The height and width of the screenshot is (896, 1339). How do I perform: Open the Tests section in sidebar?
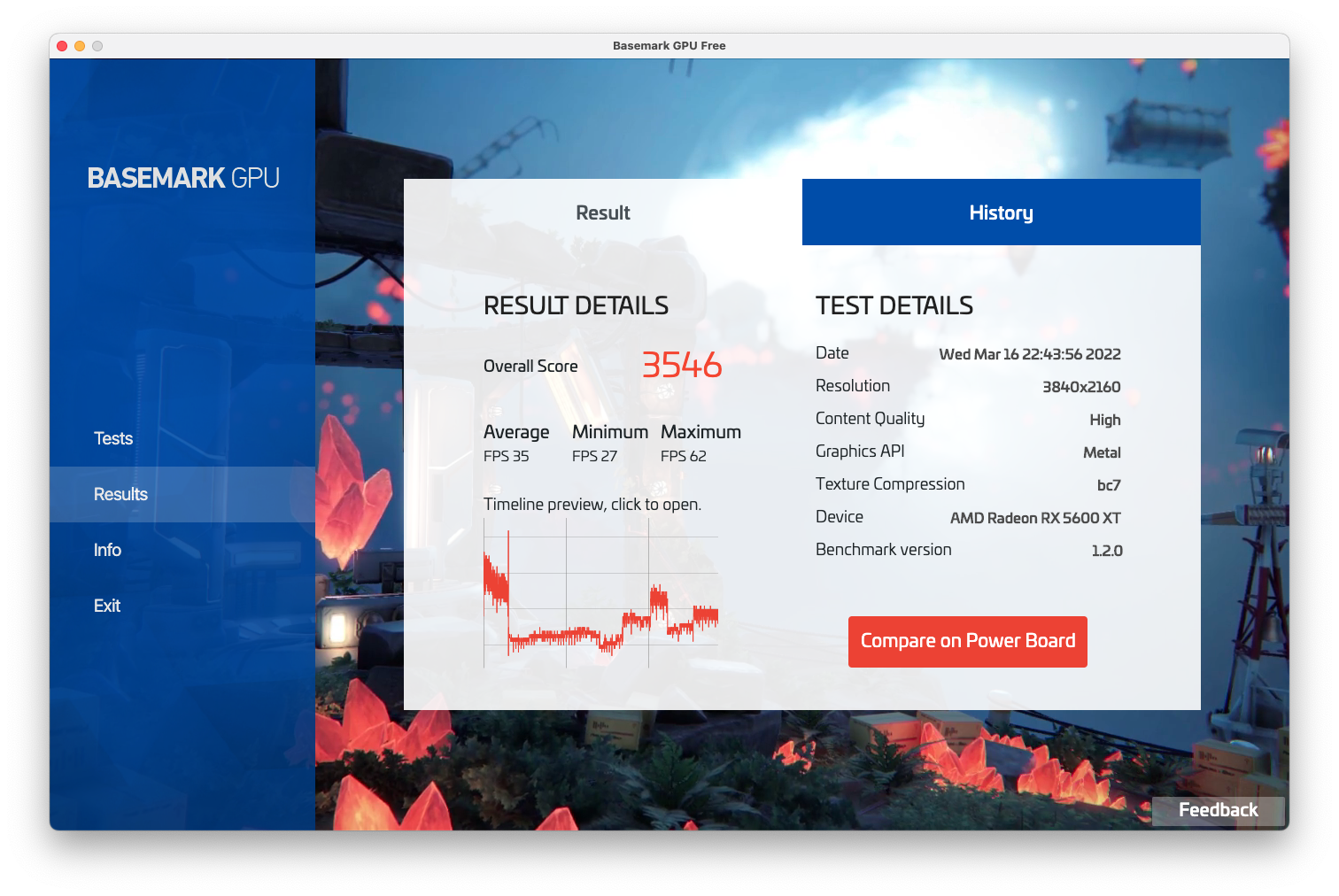113,438
